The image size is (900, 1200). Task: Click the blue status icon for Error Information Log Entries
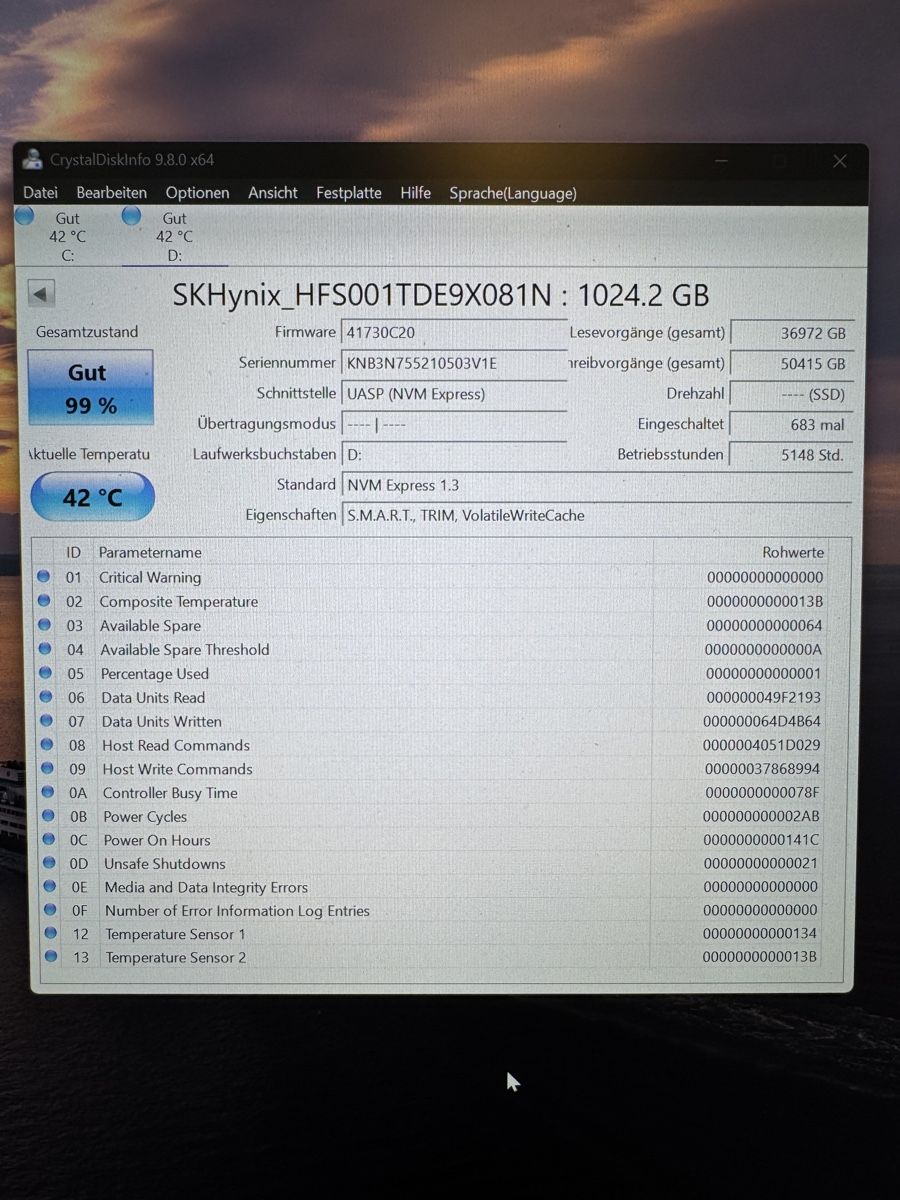click(x=51, y=910)
